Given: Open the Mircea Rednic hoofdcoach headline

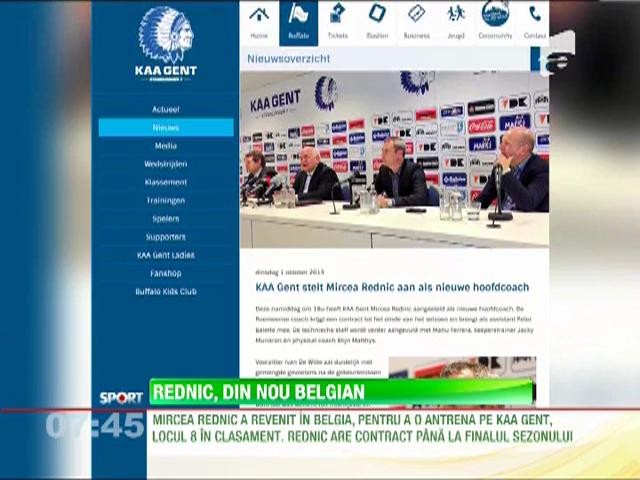Looking at the screenshot, I should pyautogui.click(x=392, y=287).
